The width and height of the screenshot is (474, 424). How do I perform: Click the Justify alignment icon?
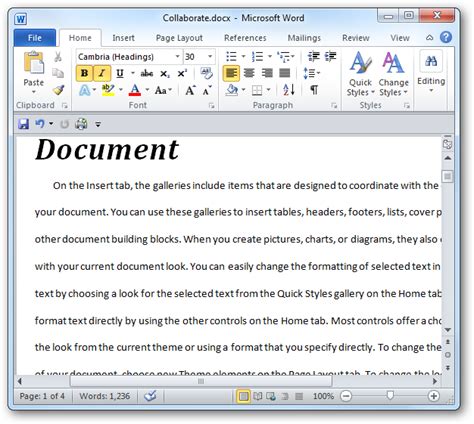pyautogui.click(x=284, y=73)
